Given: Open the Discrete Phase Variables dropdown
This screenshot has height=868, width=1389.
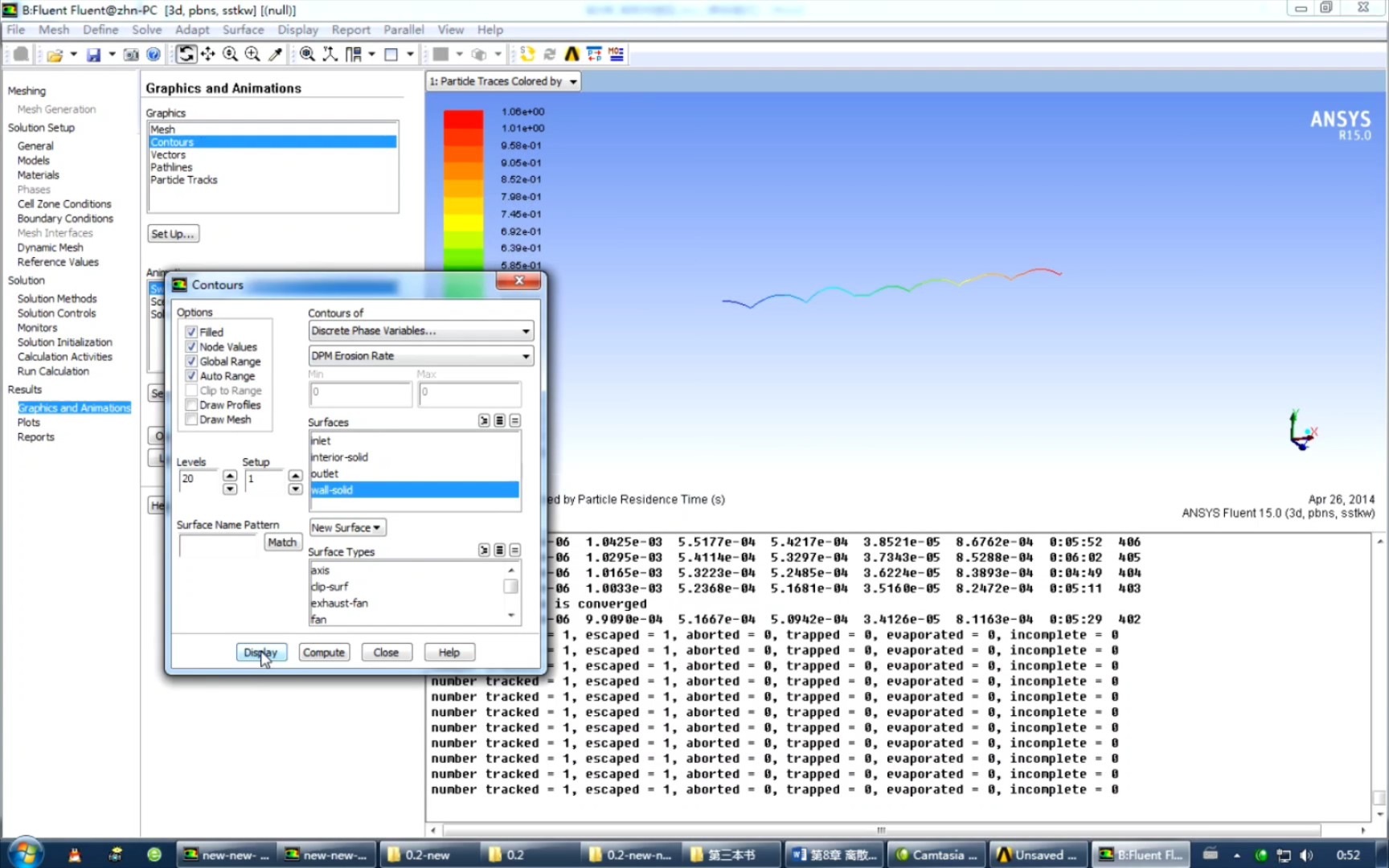Looking at the screenshot, I should [421, 331].
